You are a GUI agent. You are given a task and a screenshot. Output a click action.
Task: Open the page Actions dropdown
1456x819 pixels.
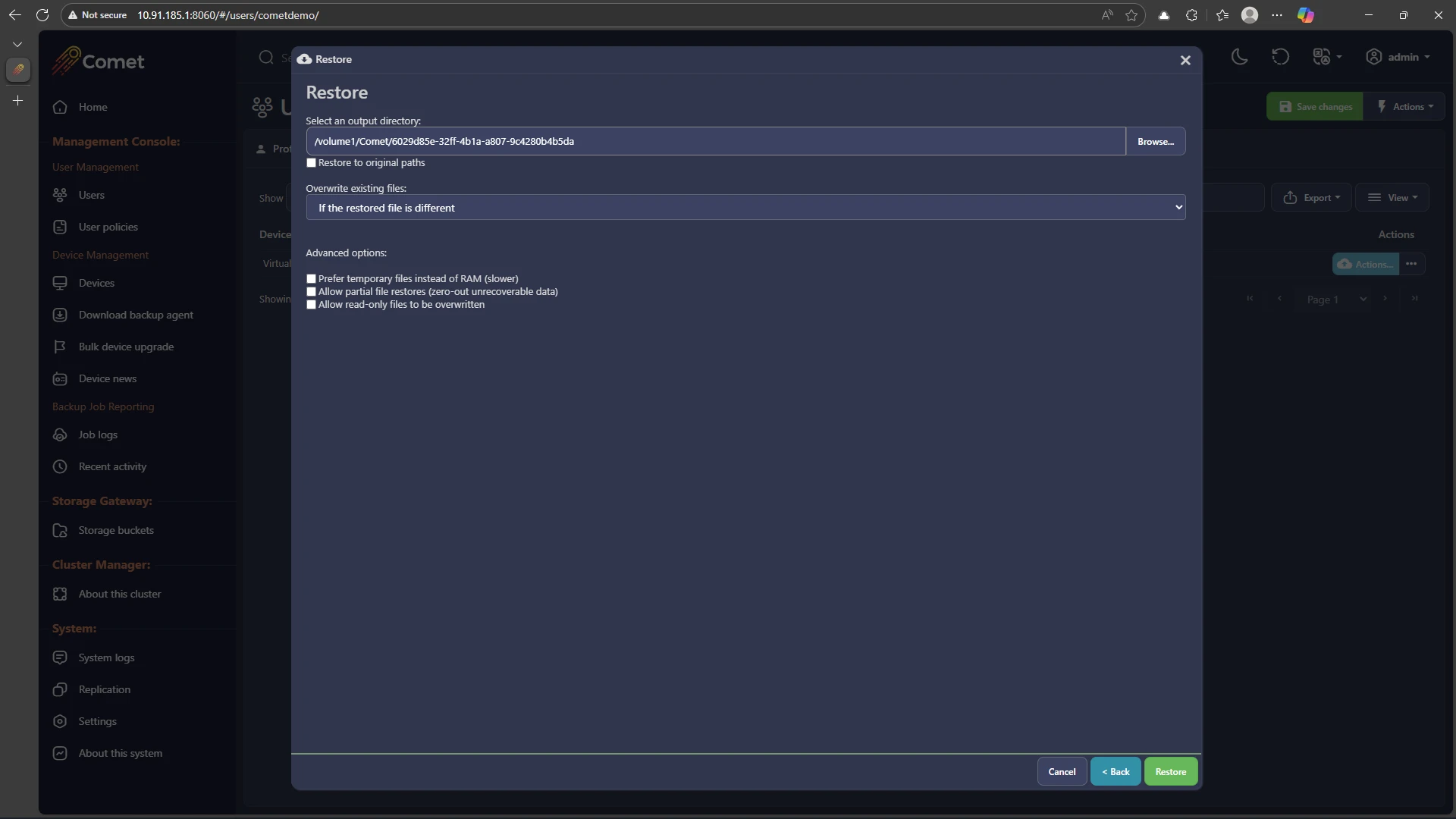tap(1404, 107)
